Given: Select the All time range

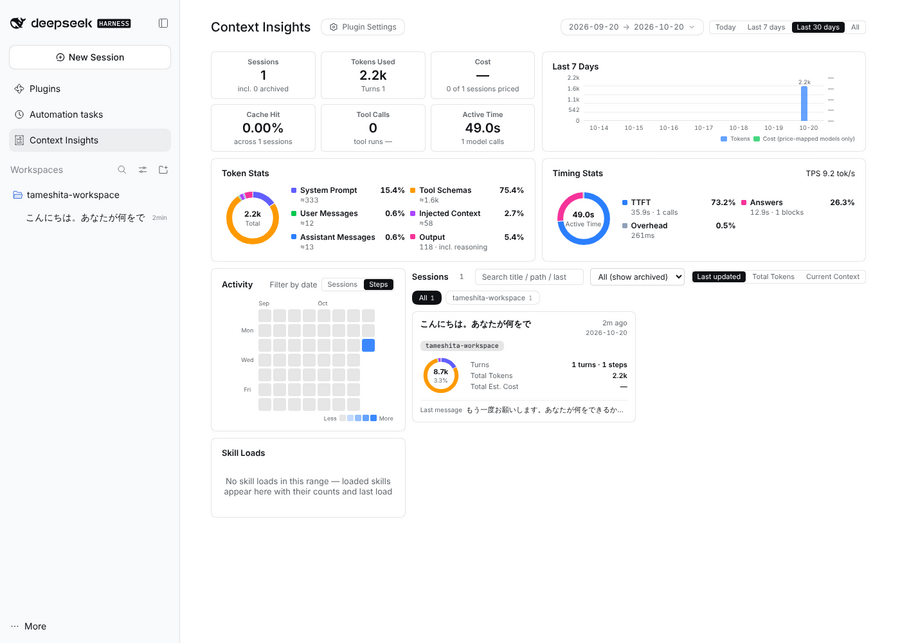Looking at the screenshot, I should (x=855, y=27).
